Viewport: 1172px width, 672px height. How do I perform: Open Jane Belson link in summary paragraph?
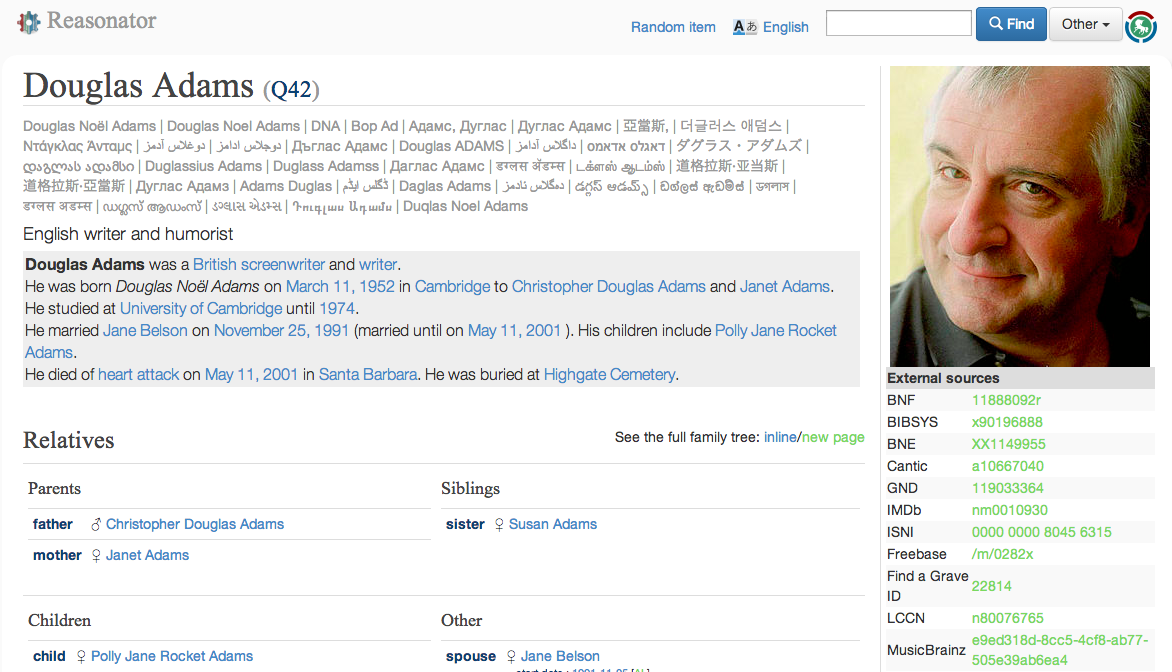click(145, 330)
